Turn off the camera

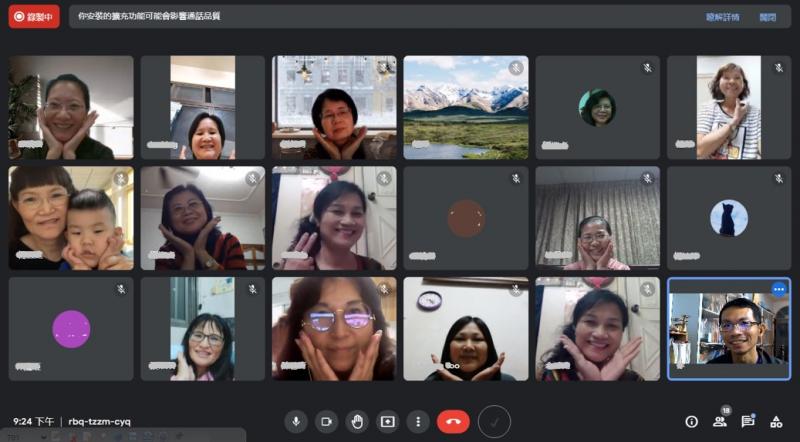coord(326,422)
